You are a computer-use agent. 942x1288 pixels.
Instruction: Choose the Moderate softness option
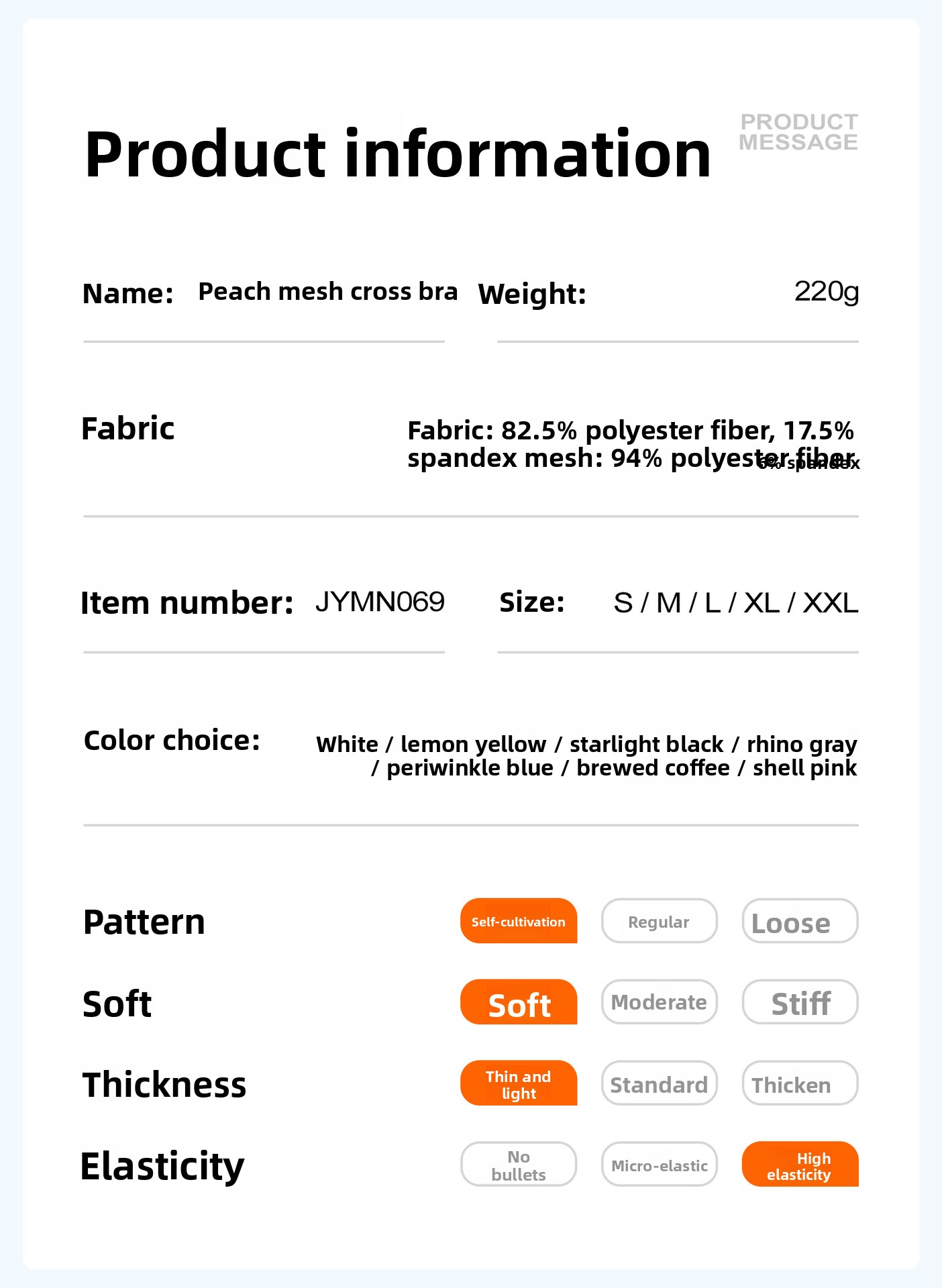point(660,1002)
